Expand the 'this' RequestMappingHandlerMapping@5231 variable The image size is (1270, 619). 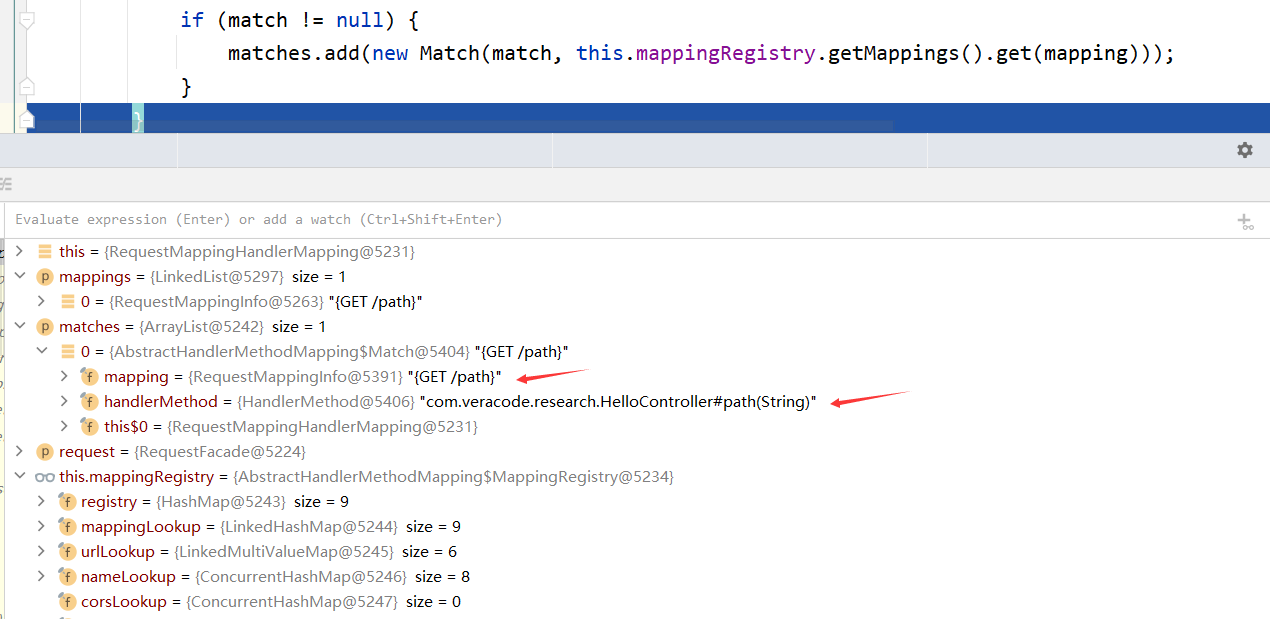(19, 251)
